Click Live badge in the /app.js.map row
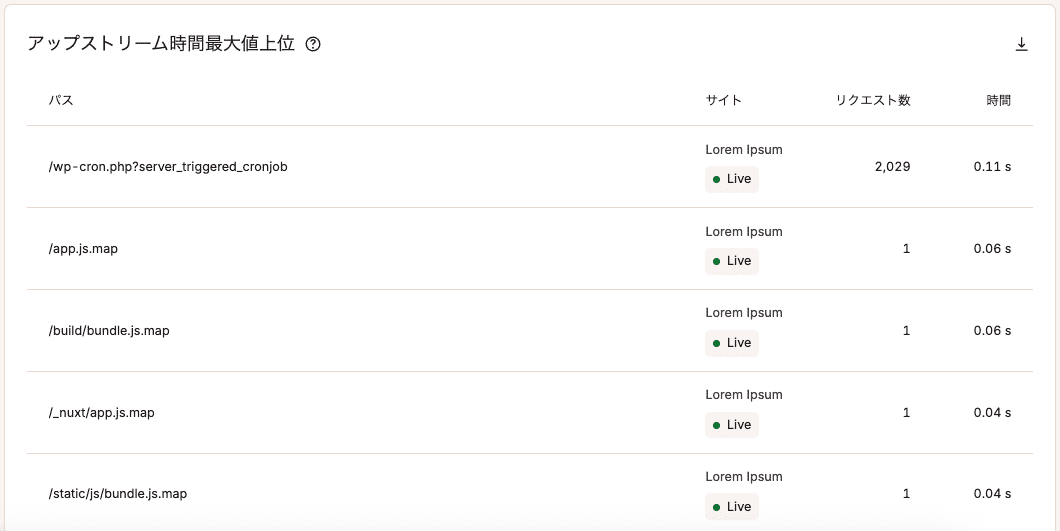This screenshot has width=1060, height=531. pyautogui.click(x=732, y=262)
